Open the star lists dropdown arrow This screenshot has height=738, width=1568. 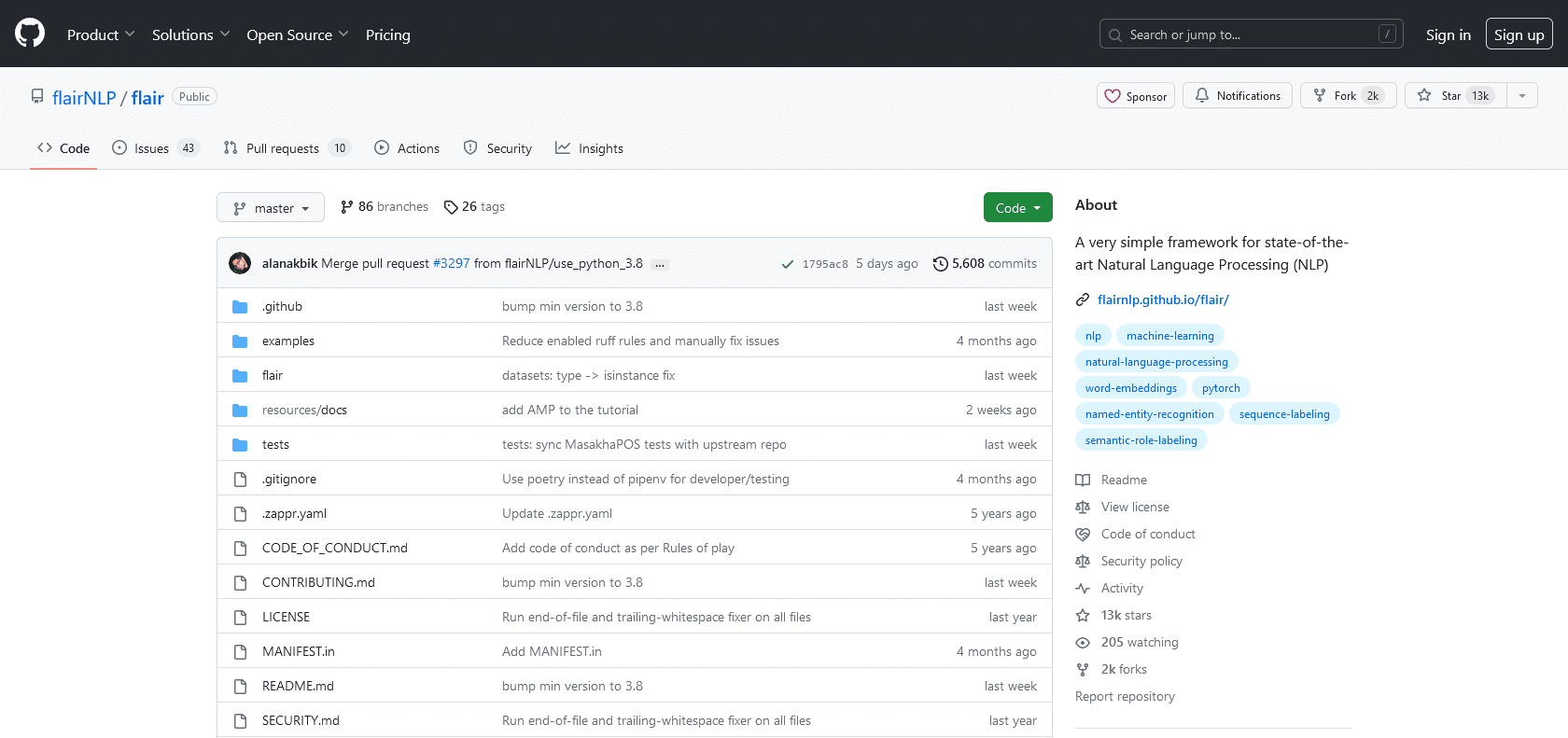pos(1522,95)
